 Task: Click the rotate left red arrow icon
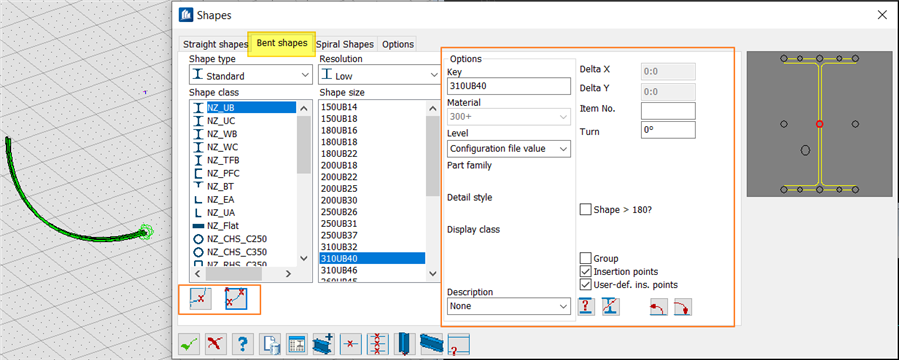(x=658, y=307)
